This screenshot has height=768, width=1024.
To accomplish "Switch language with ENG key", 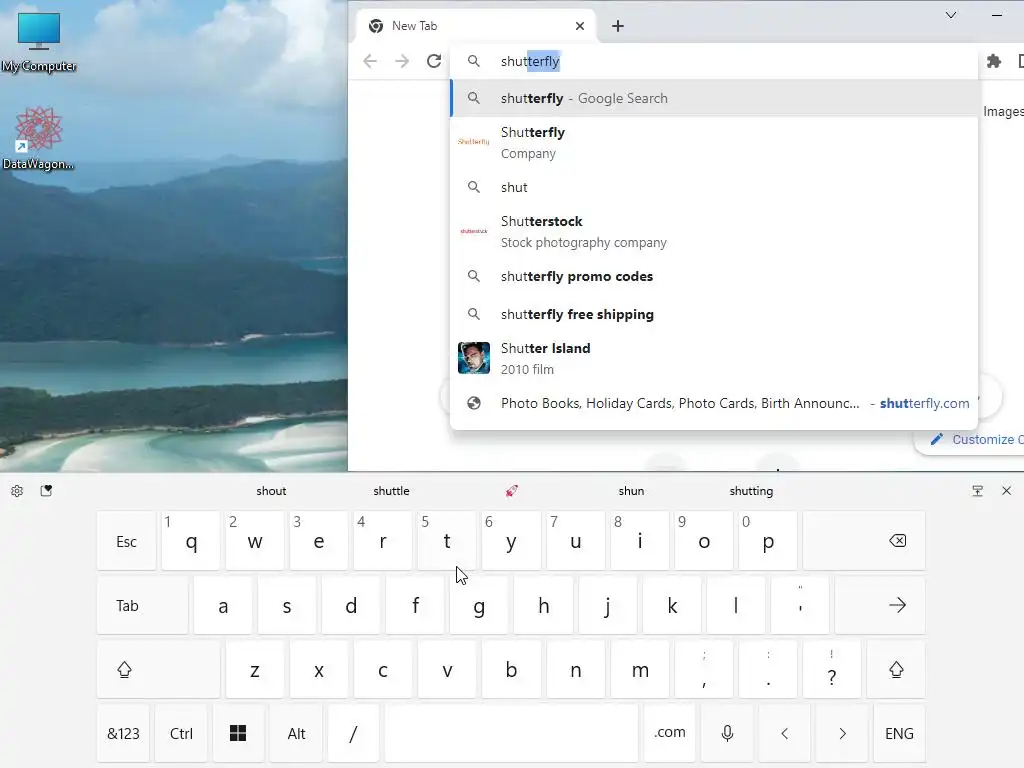I will click(x=899, y=733).
